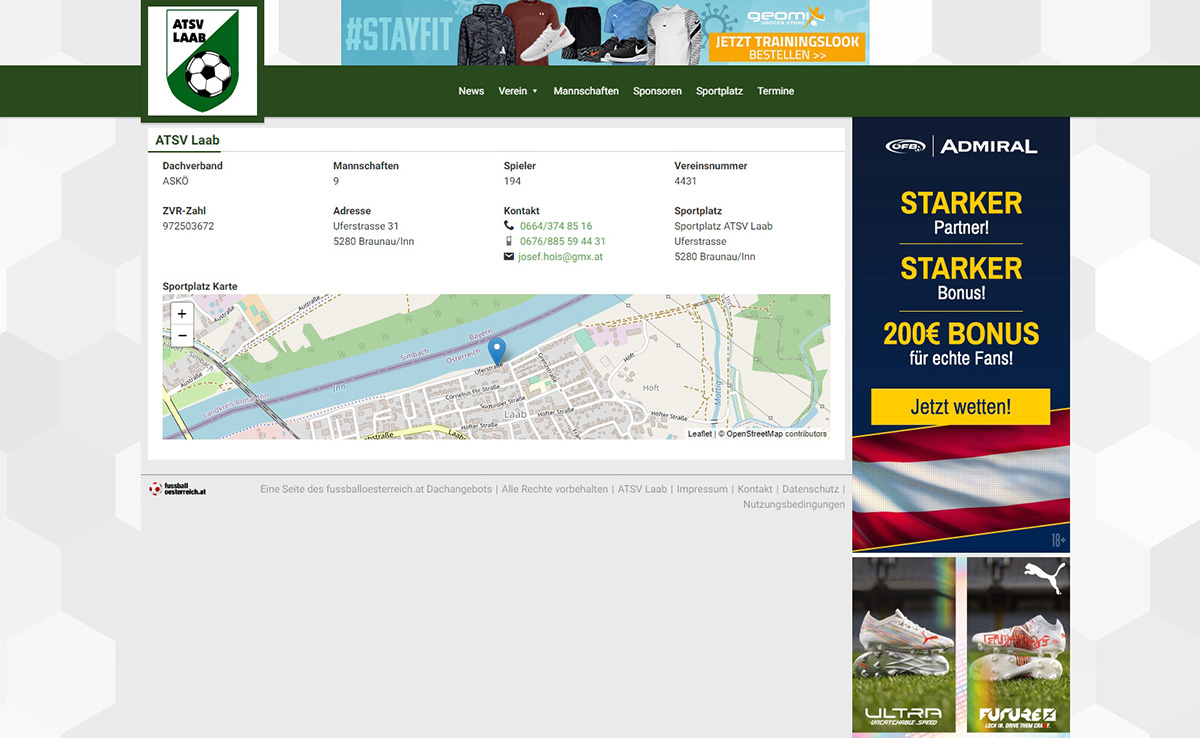Click the phone icon next to 0664 number
The width and height of the screenshot is (1200, 738).
[509, 226]
